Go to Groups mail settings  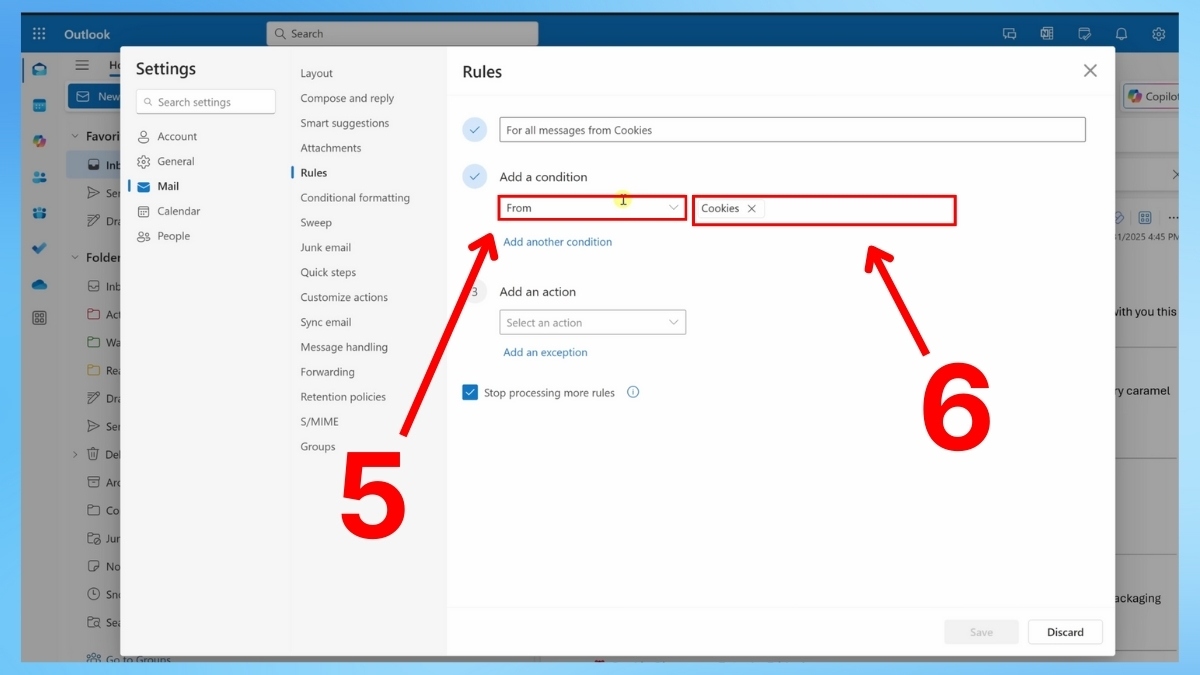(318, 447)
